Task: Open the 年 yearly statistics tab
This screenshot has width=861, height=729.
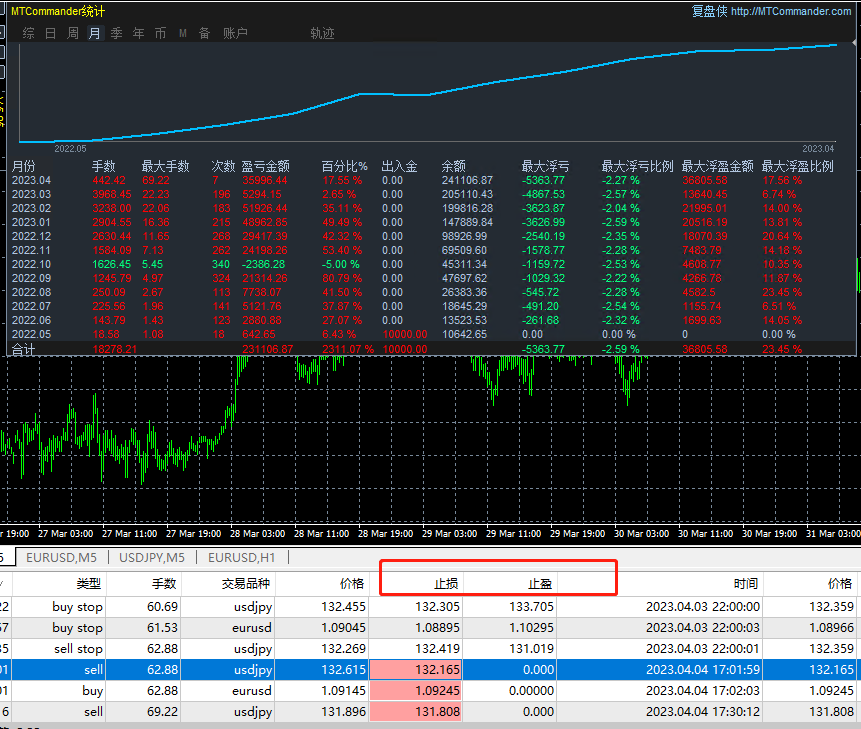Action: pyautogui.click(x=138, y=33)
